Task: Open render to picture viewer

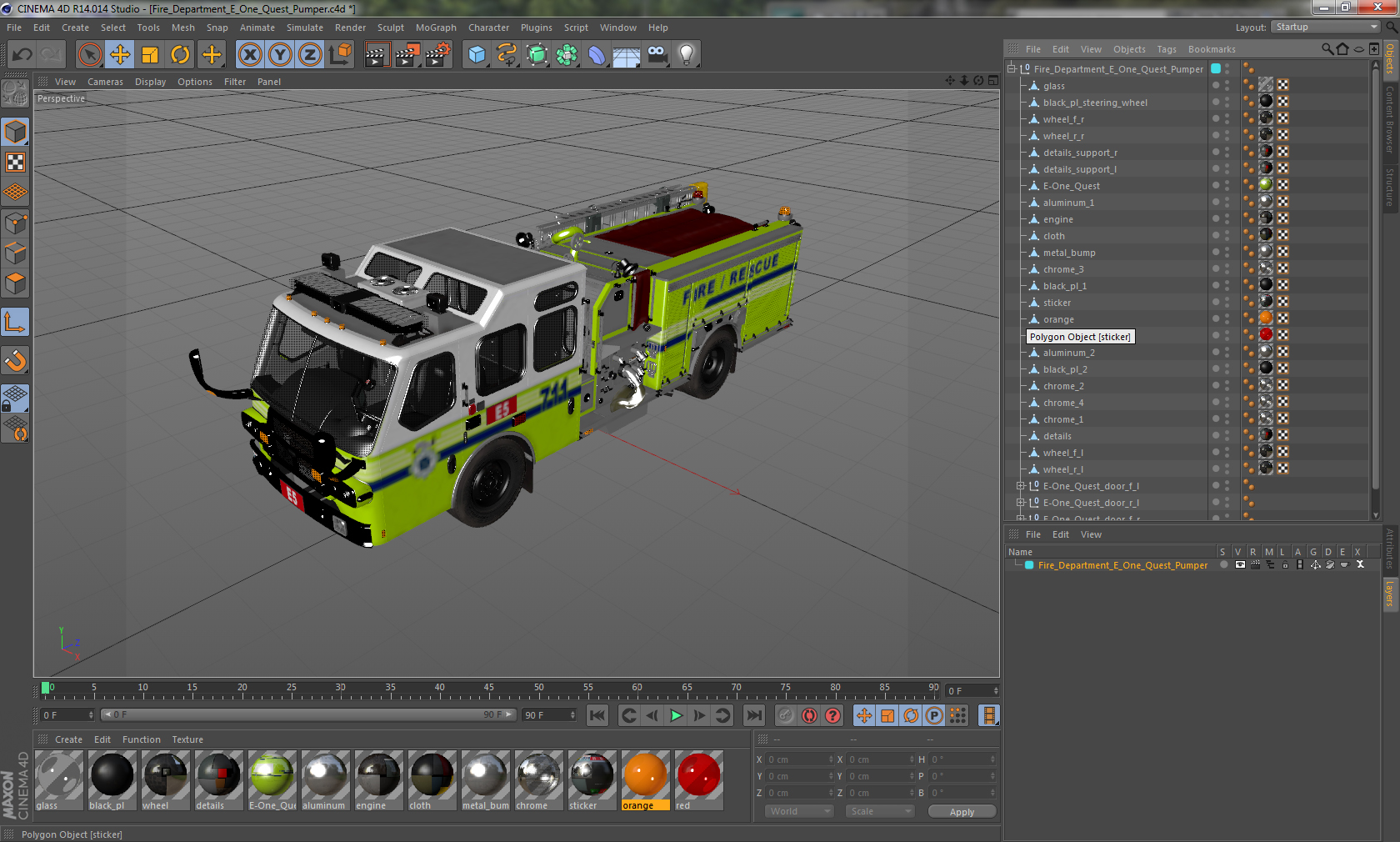Action: (407, 55)
